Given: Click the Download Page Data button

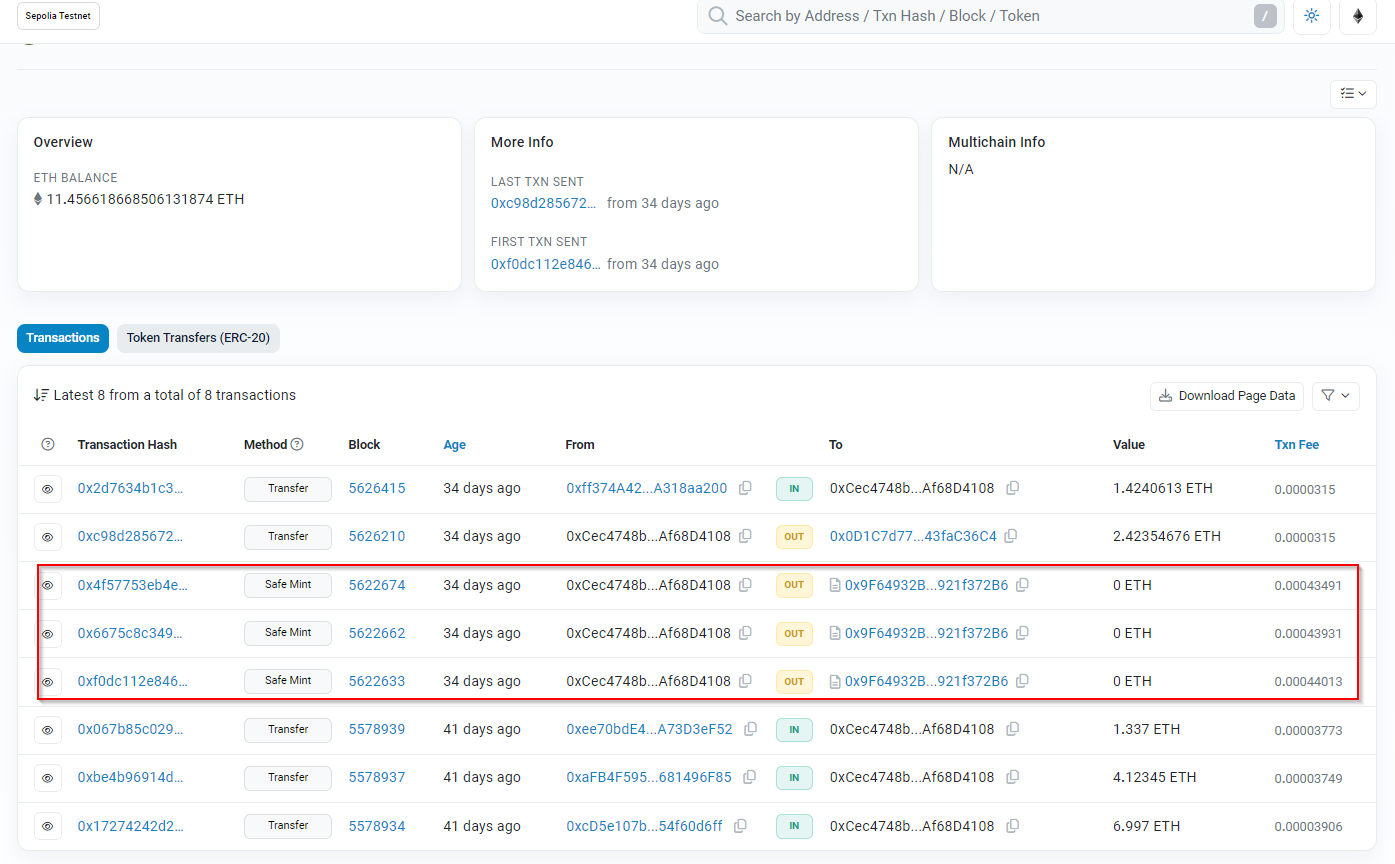Looking at the screenshot, I should tap(1226, 396).
